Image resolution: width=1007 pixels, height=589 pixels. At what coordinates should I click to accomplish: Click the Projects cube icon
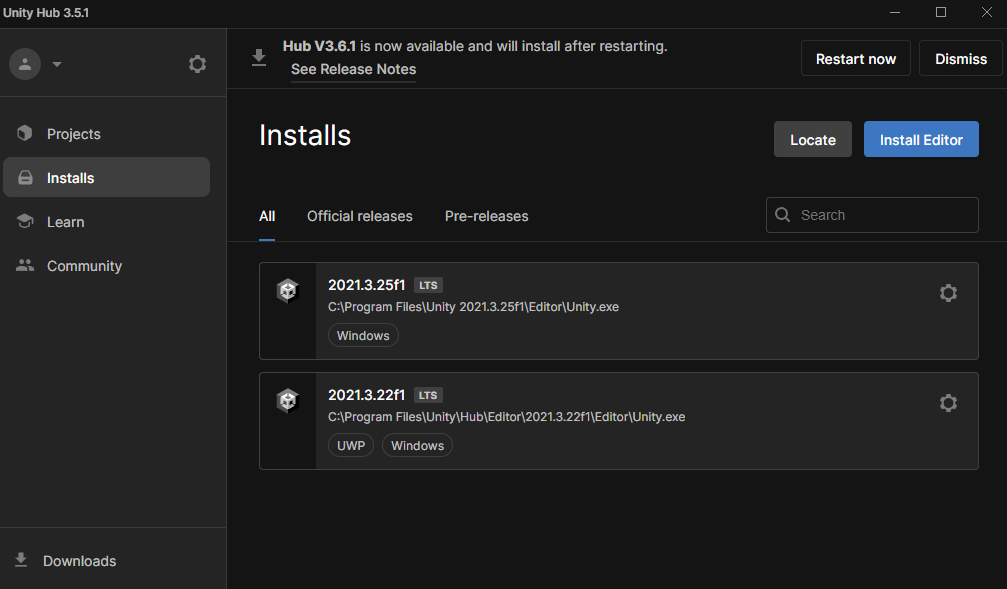24,133
